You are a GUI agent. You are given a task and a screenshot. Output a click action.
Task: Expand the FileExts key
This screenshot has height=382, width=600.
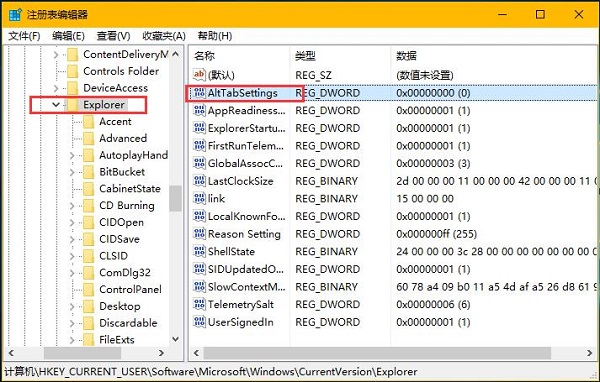72,340
